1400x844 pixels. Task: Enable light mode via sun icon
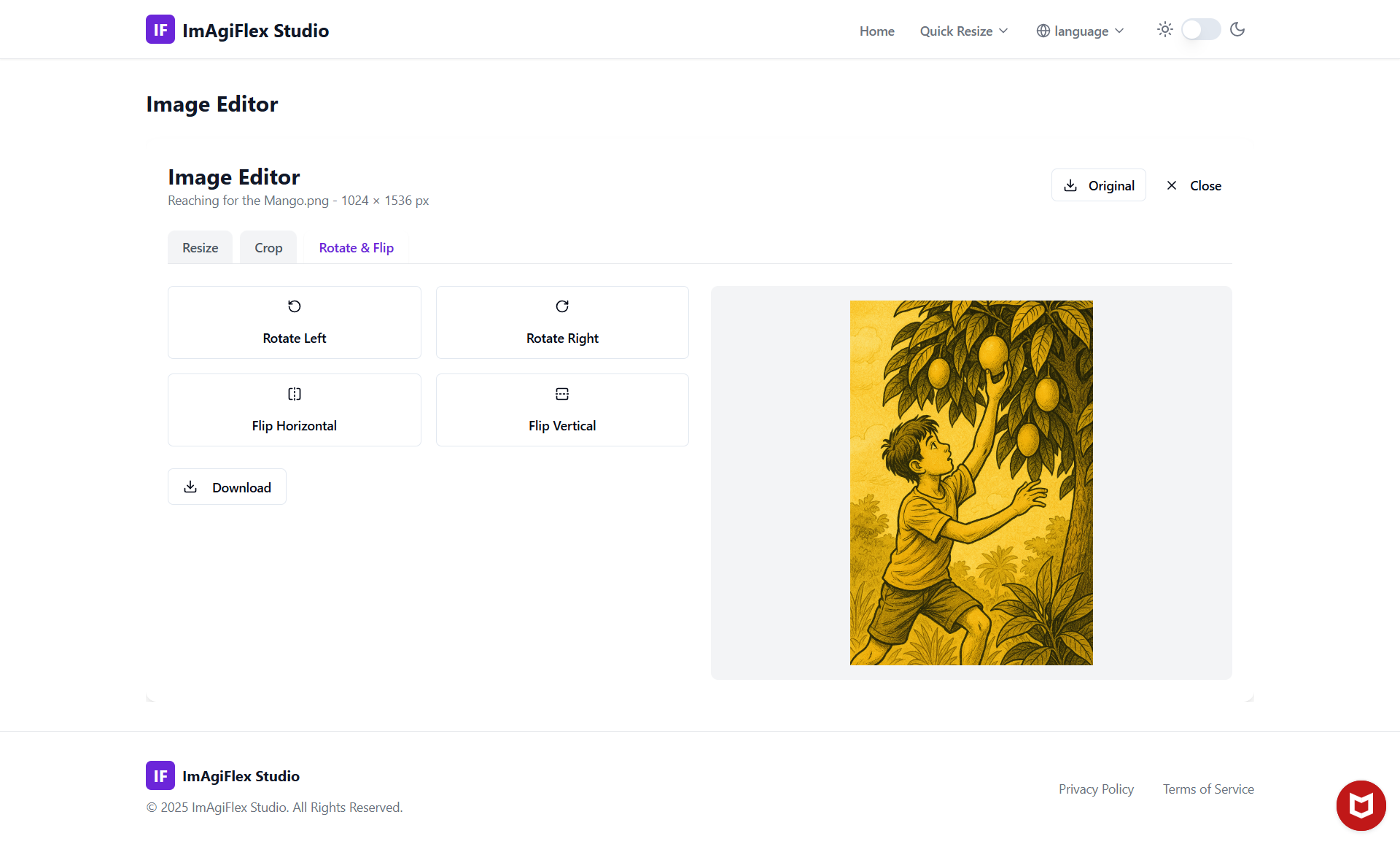click(1164, 29)
